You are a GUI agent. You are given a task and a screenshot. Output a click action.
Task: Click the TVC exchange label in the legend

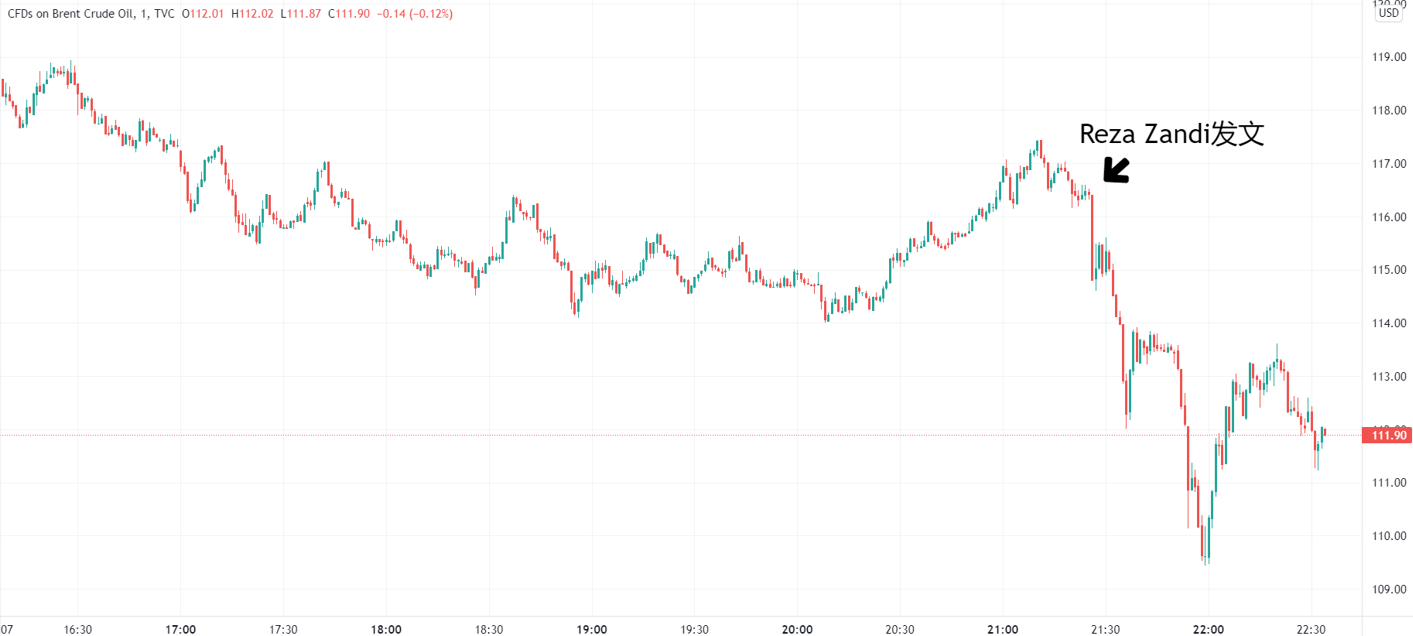165,14
